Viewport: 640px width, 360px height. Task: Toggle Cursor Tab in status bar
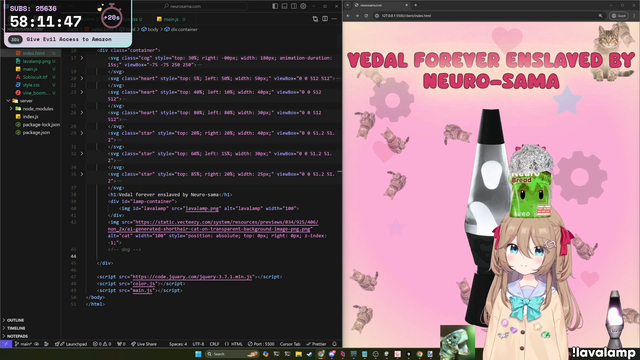290,344
